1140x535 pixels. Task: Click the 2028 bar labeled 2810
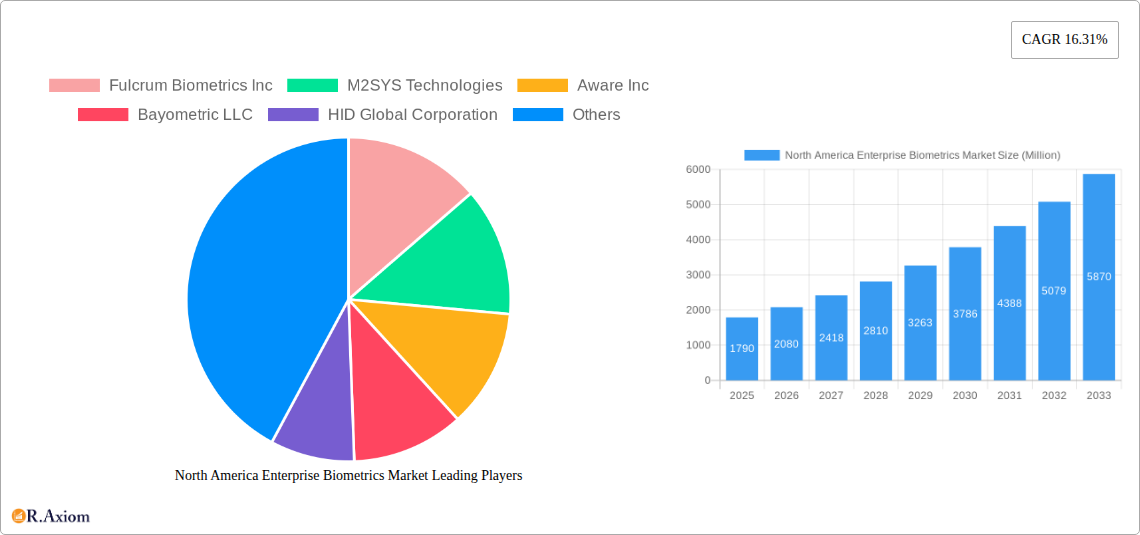coord(876,331)
